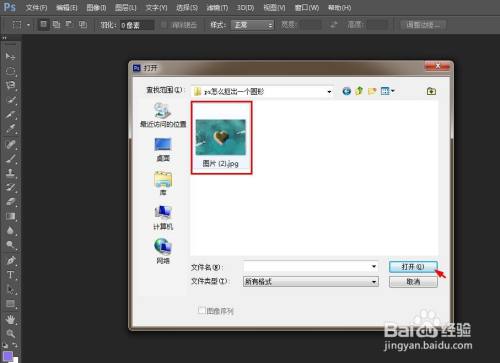Viewport: 500px width, 363px height.
Task: Click the 取消 button
Action: (413, 282)
